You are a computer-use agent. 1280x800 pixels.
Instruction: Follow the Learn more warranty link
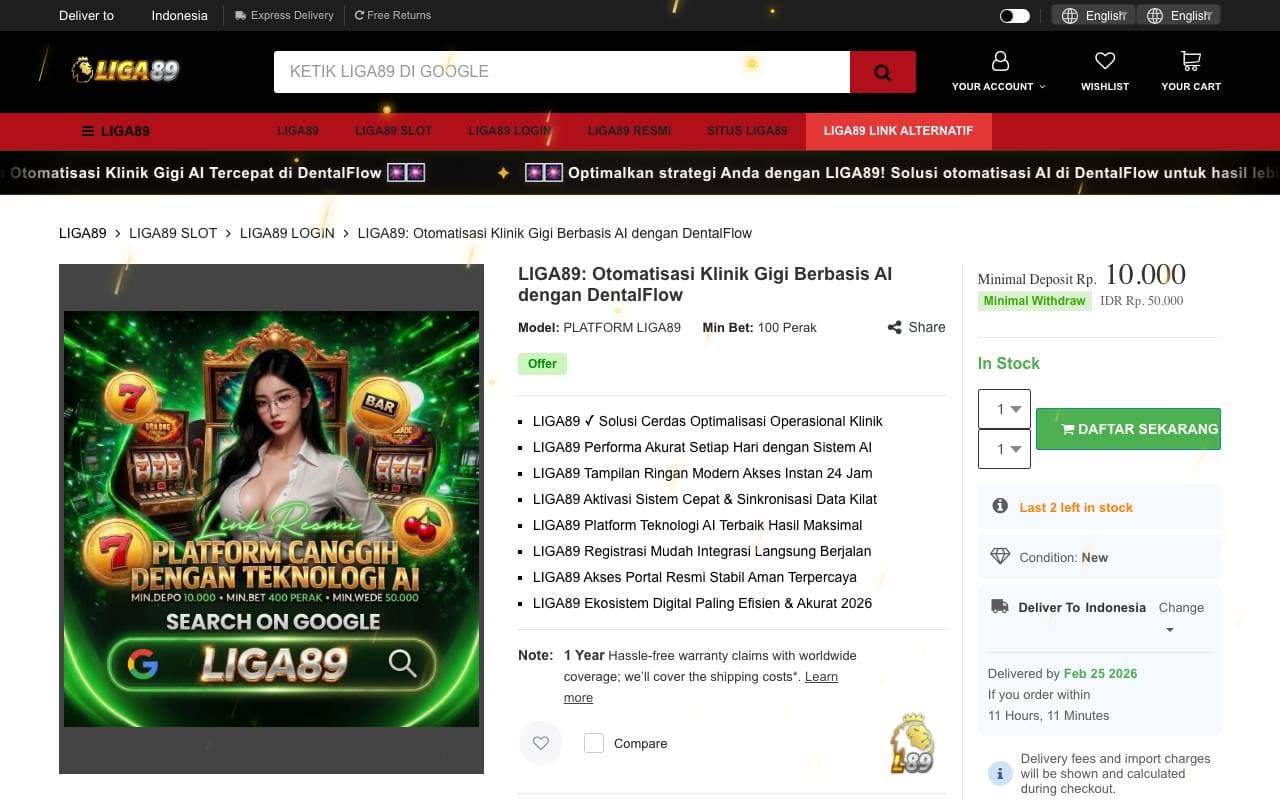tap(701, 687)
